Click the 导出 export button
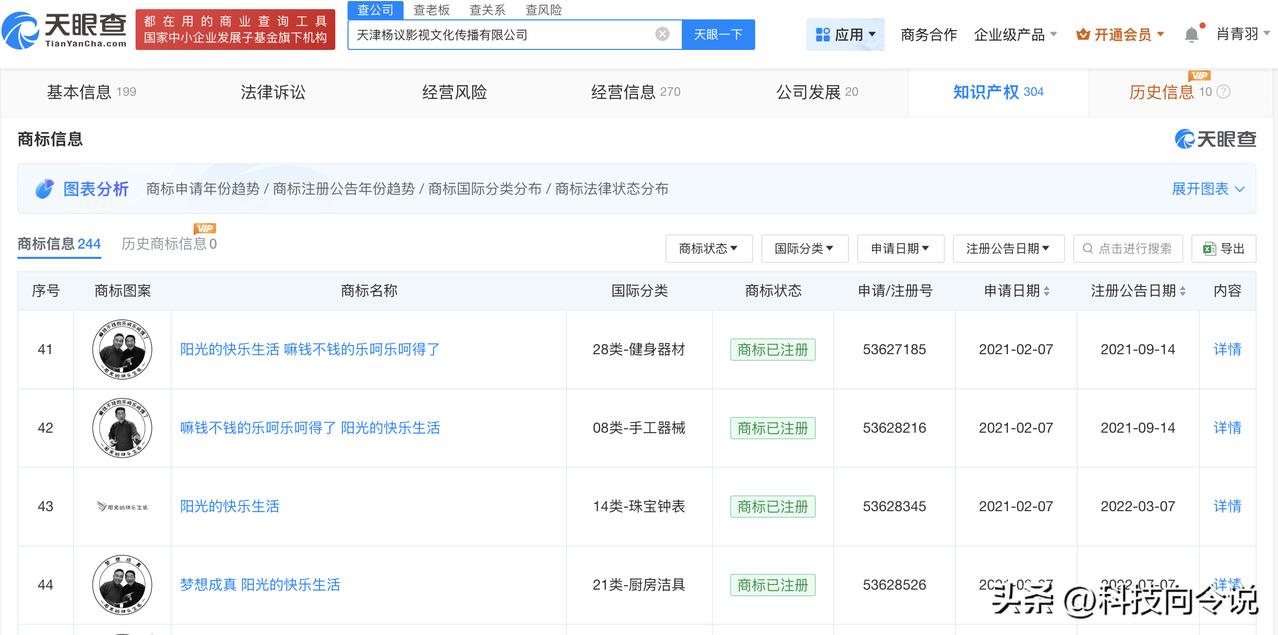Viewport: 1278px width, 635px height. point(1224,249)
